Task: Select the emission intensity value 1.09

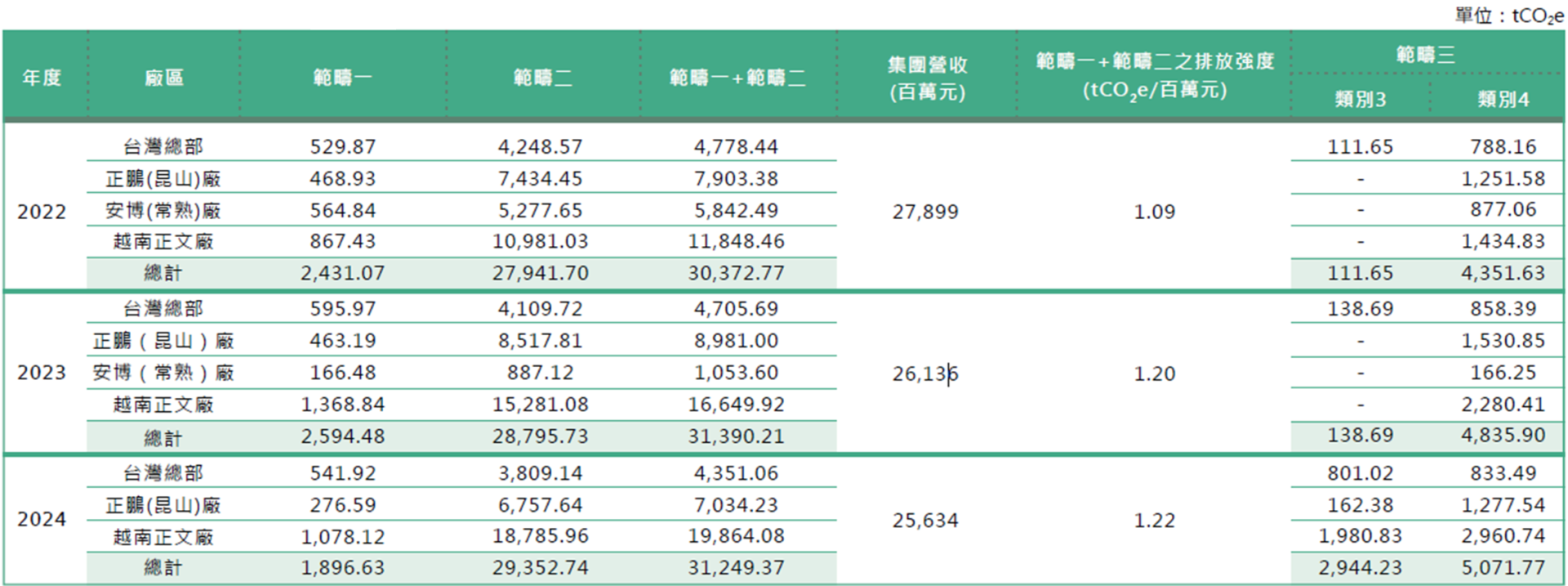Action: [1154, 212]
